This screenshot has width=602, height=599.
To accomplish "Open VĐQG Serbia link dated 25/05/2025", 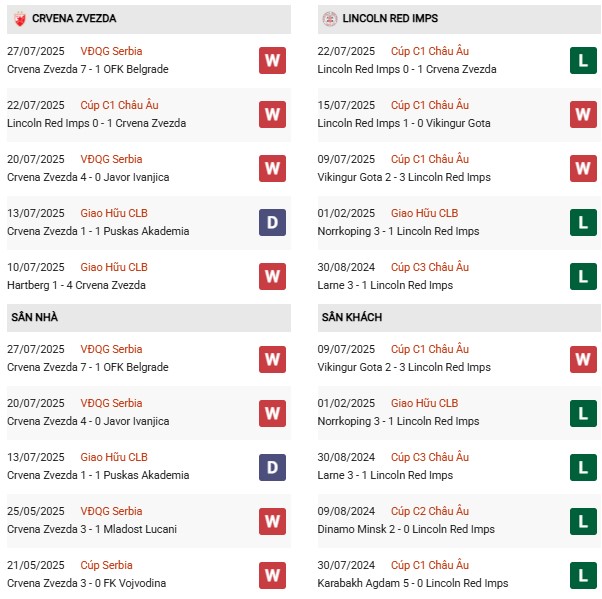I will 111,511.
